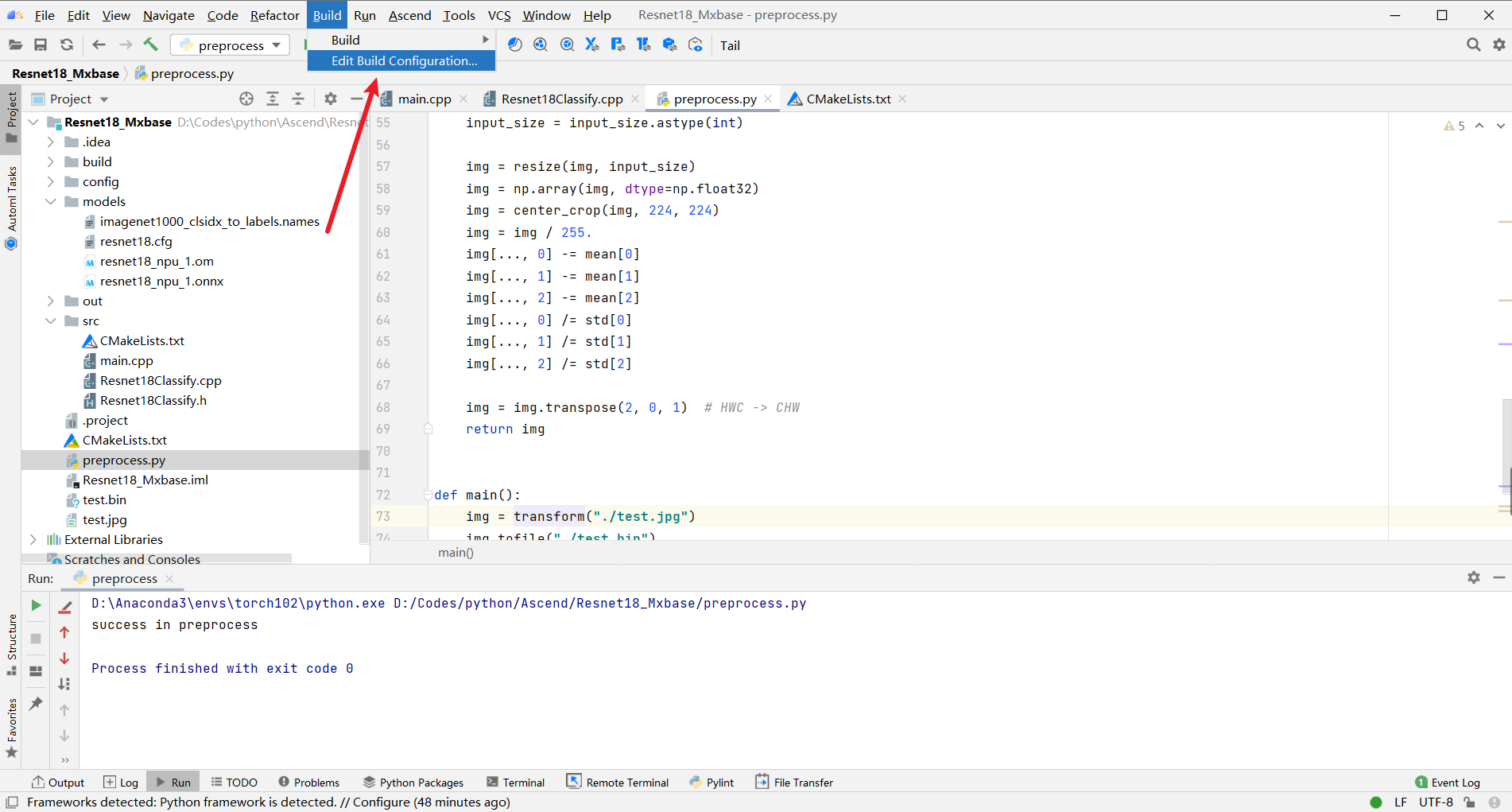Expand the config folder
1512x812 pixels.
click(51, 181)
